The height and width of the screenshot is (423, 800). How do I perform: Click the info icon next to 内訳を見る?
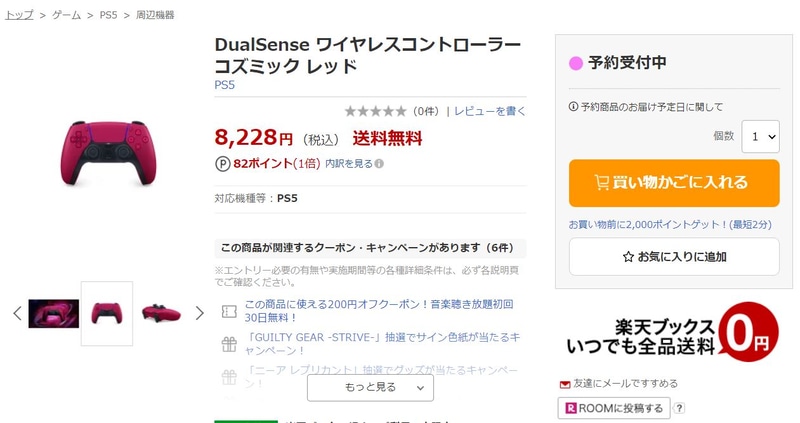click(x=379, y=164)
